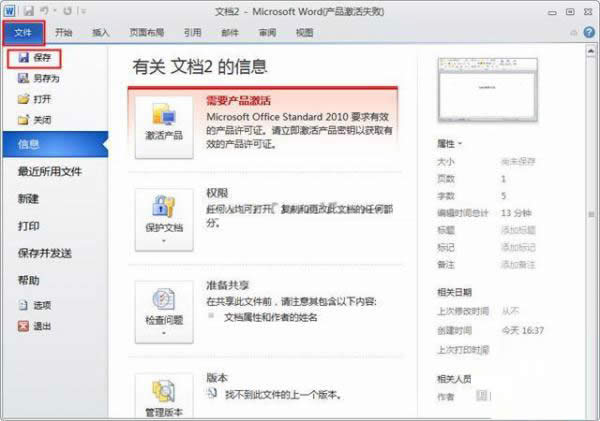Exit Word using 退出
Screen dimensions: 600x421
[x=40, y=325]
